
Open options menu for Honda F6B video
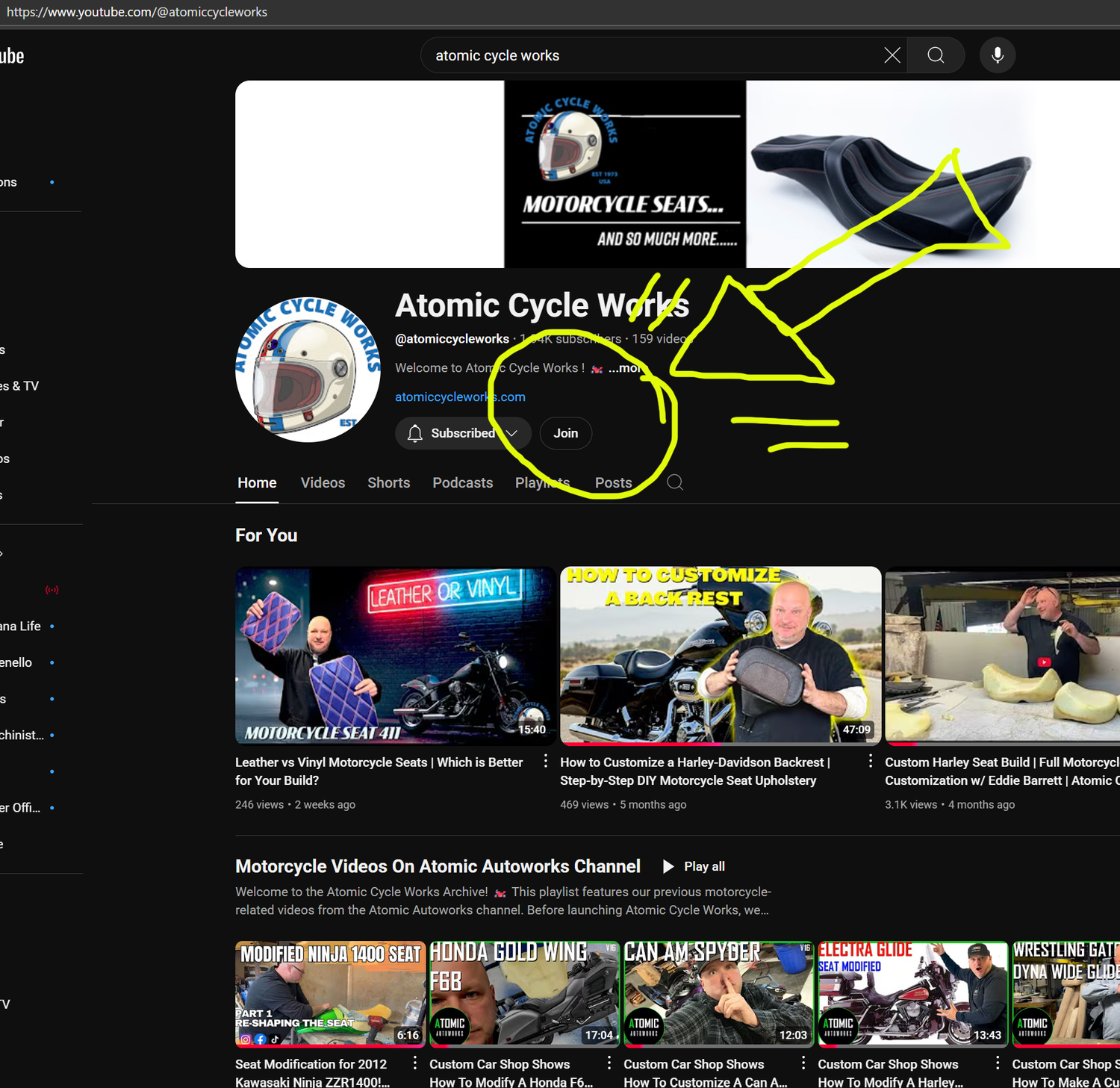[609, 1063]
